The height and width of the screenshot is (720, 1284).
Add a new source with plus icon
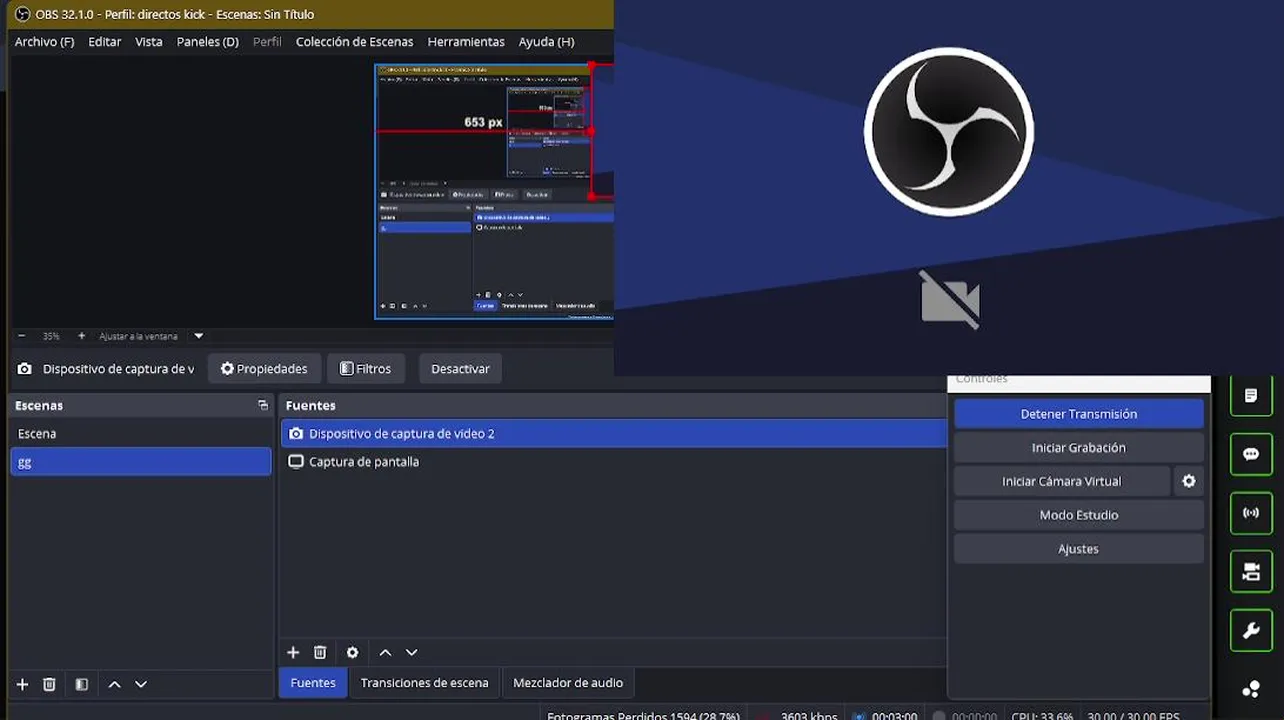(x=293, y=652)
